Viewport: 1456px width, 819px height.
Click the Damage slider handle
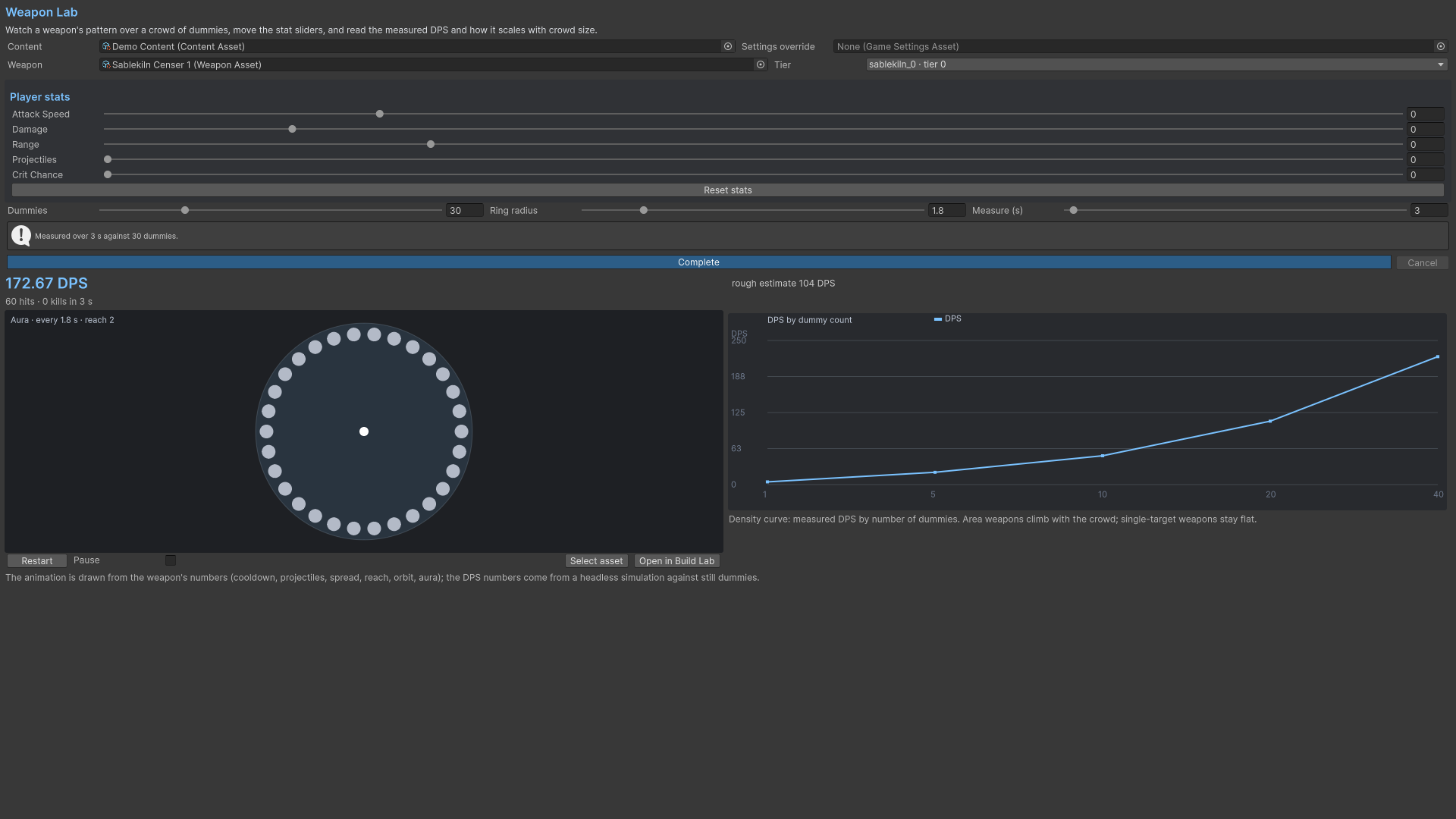click(x=292, y=129)
